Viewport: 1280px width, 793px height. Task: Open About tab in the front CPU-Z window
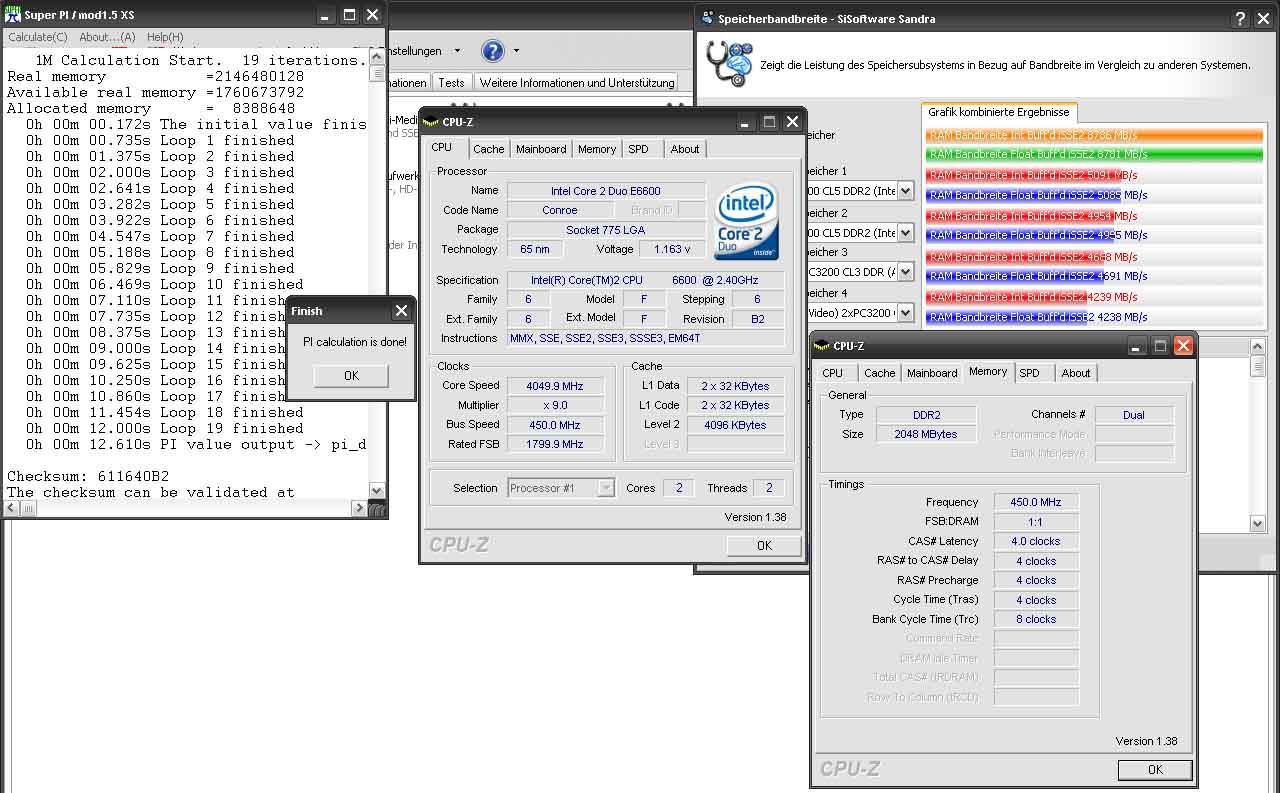[685, 149]
